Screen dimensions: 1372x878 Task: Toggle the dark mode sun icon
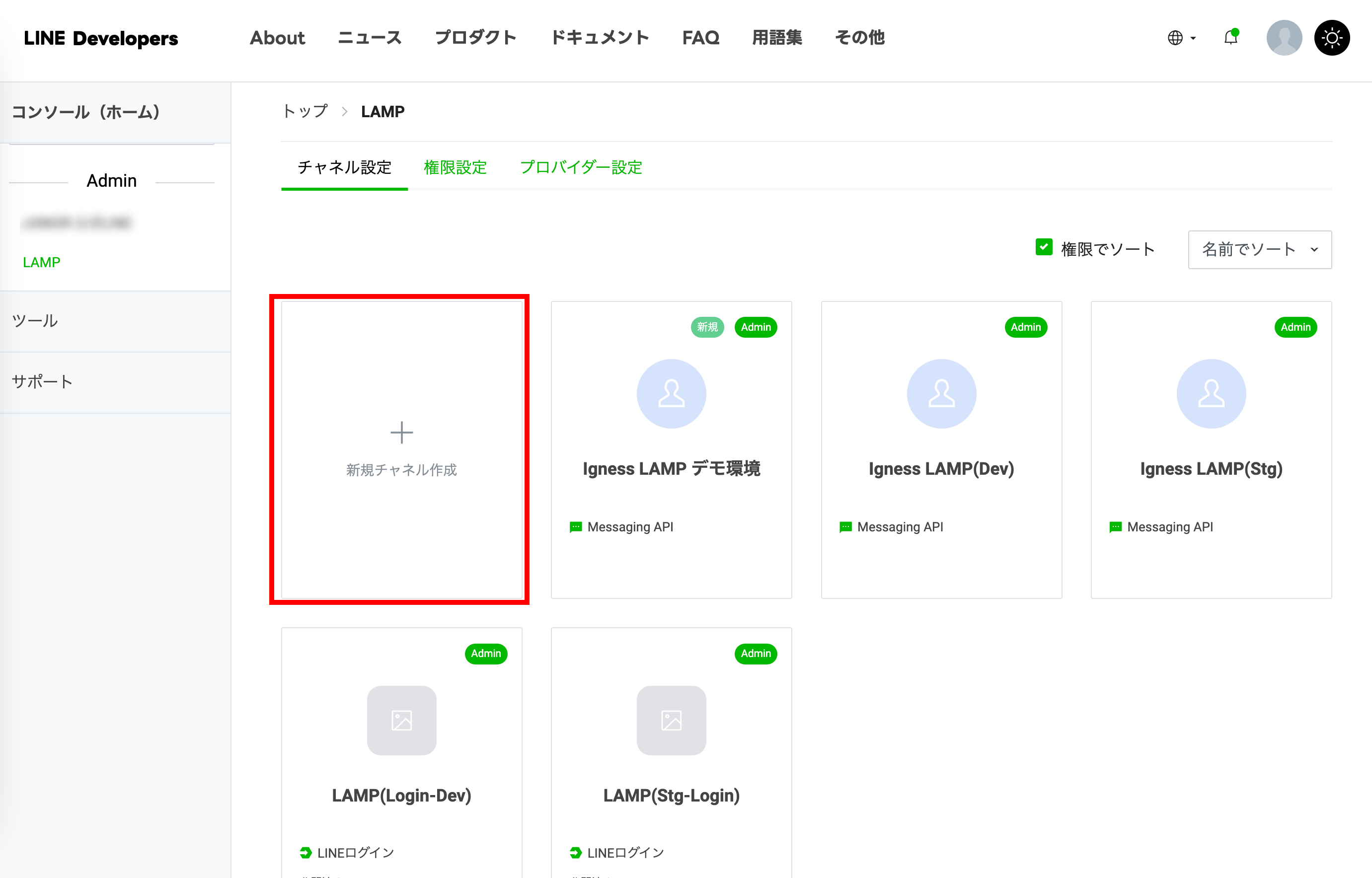point(1331,38)
